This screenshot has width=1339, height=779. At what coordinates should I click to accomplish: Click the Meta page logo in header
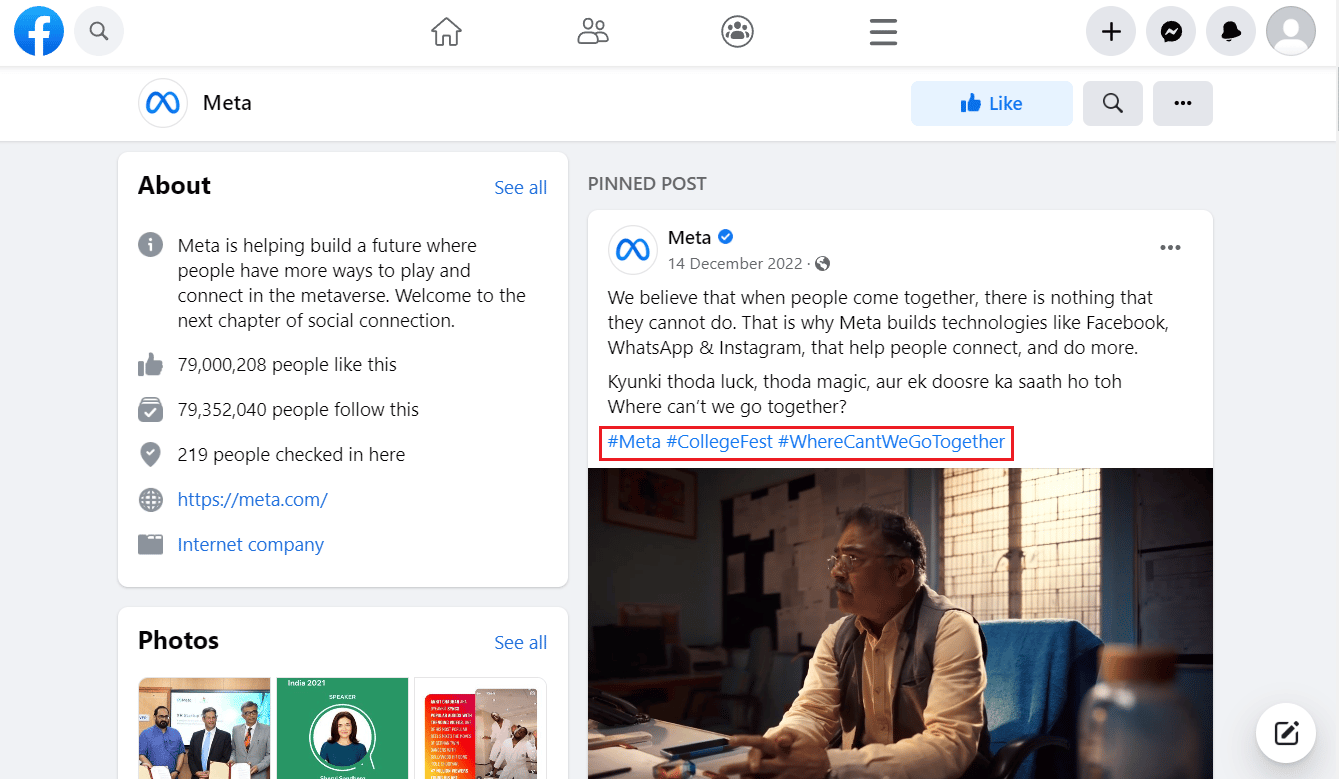click(163, 103)
